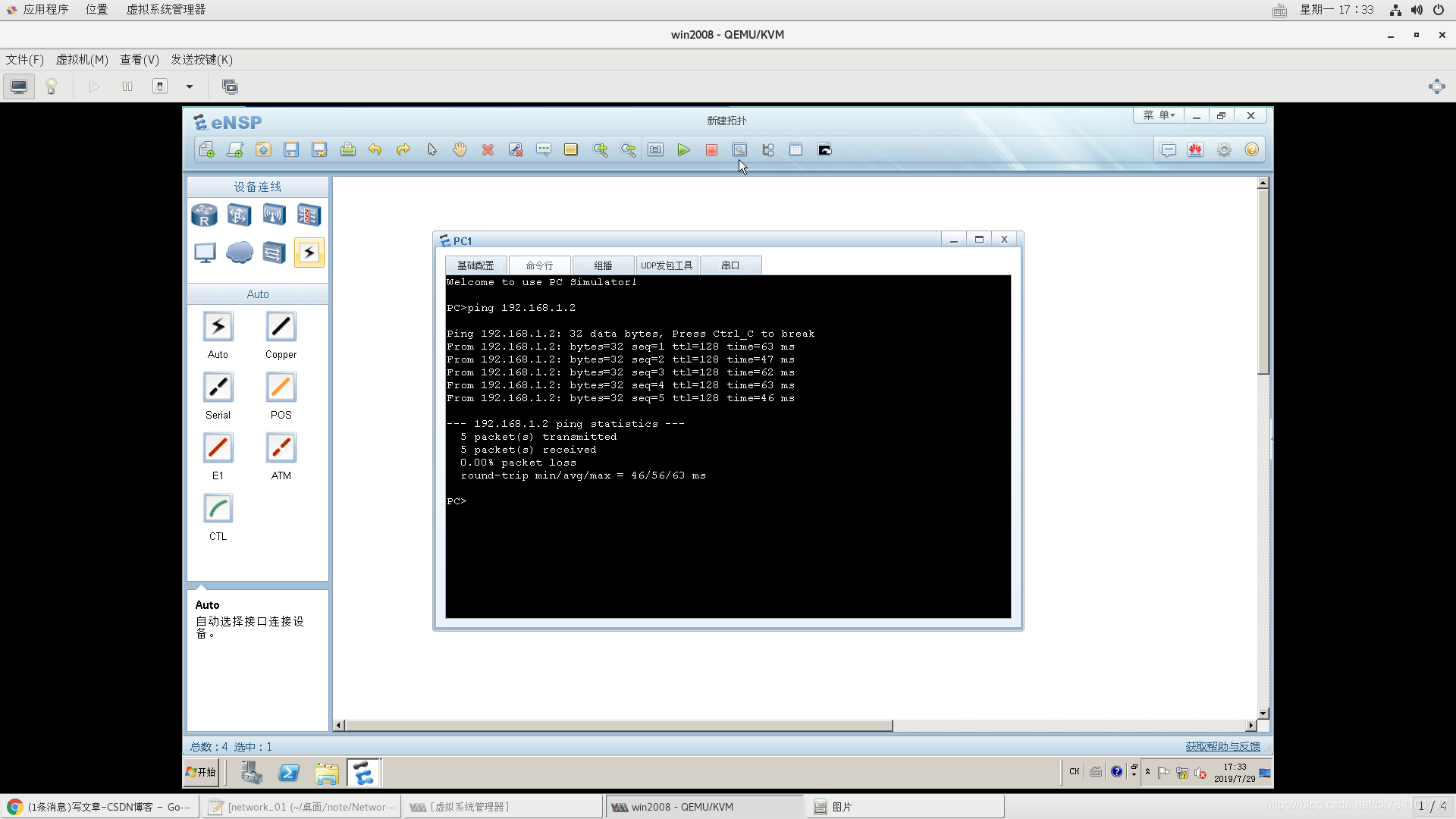Switch to the 基础配置 tab

tap(475, 265)
